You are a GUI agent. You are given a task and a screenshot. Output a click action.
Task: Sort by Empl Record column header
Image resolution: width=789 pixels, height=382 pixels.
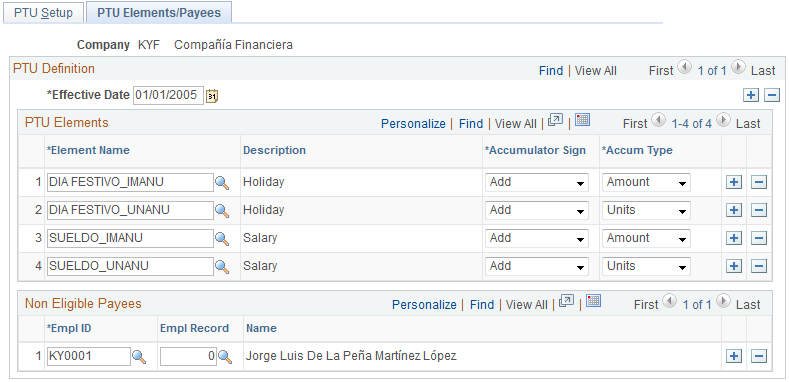pyautogui.click(x=194, y=329)
